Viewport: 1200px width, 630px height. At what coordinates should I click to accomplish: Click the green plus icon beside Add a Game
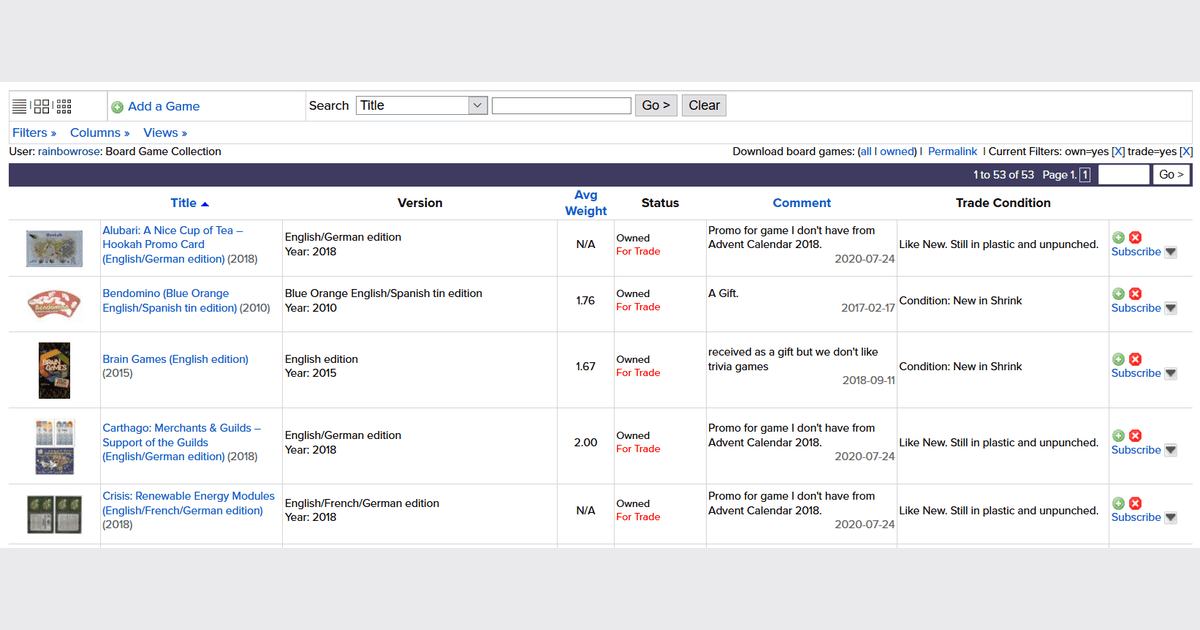click(x=117, y=107)
